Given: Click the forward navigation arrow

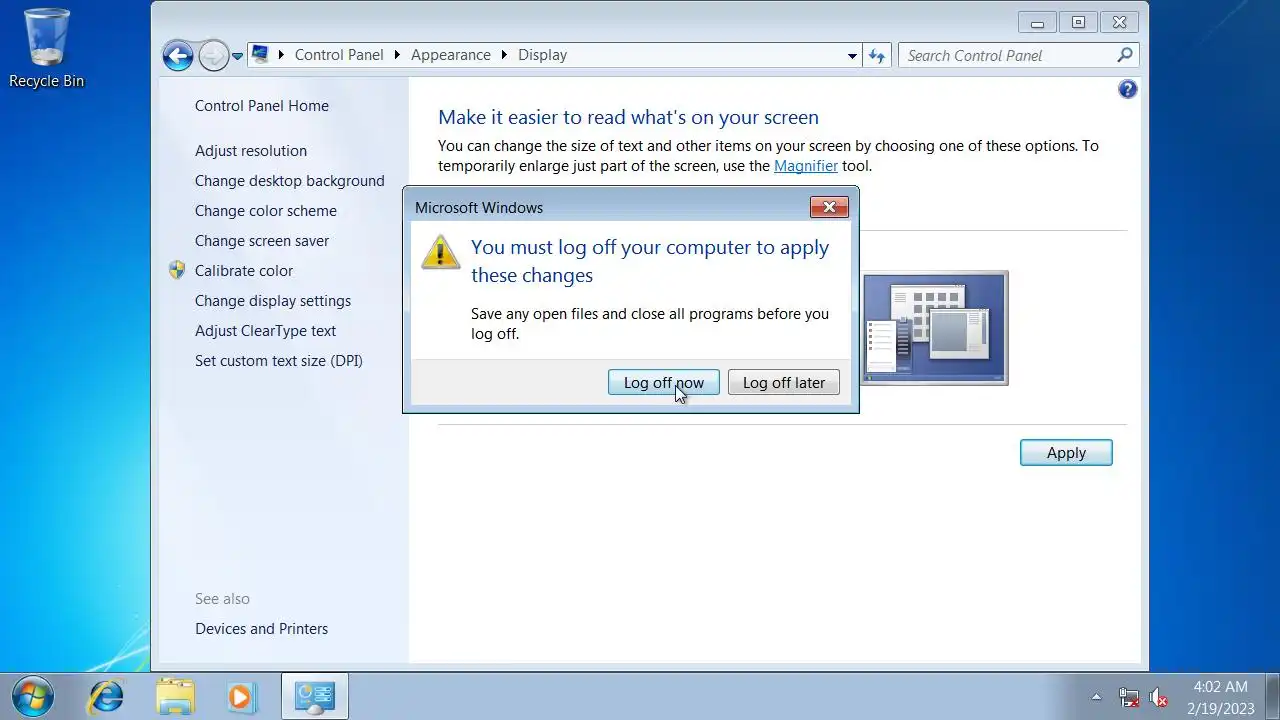Looking at the screenshot, I should [x=213, y=56].
